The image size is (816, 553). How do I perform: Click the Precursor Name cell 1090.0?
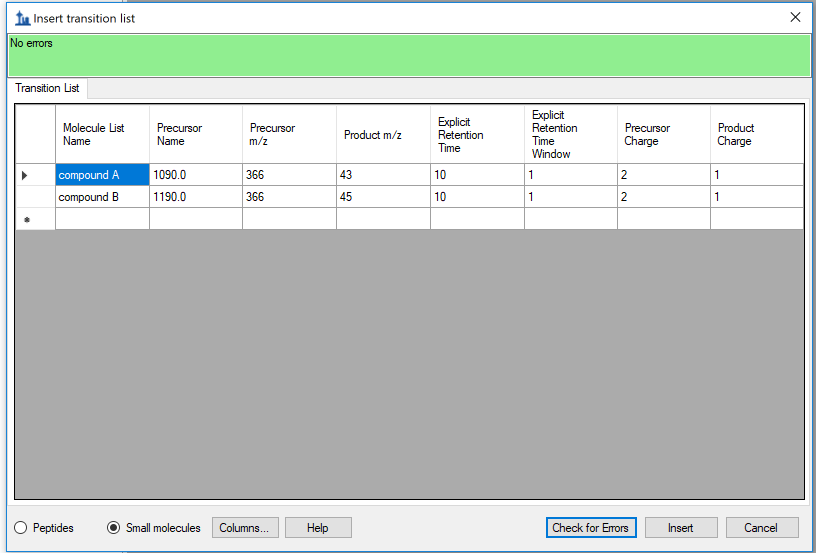click(195, 175)
